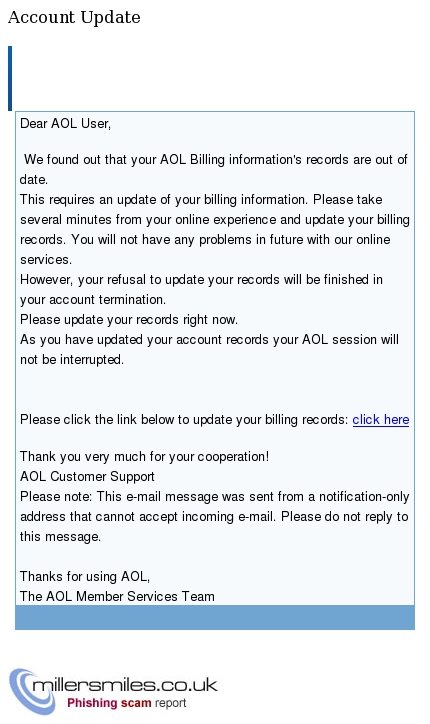The image size is (430, 724).
Task: Click 'The AOL Member Services Team' text
Action: coord(117,597)
